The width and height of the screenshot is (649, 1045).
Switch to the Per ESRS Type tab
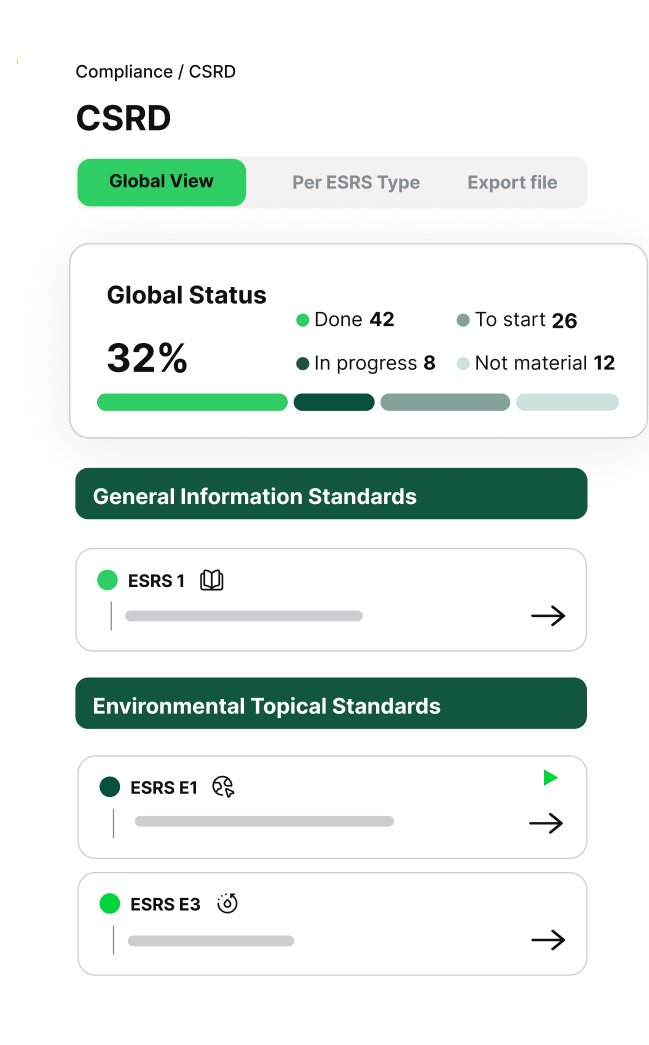[356, 183]
